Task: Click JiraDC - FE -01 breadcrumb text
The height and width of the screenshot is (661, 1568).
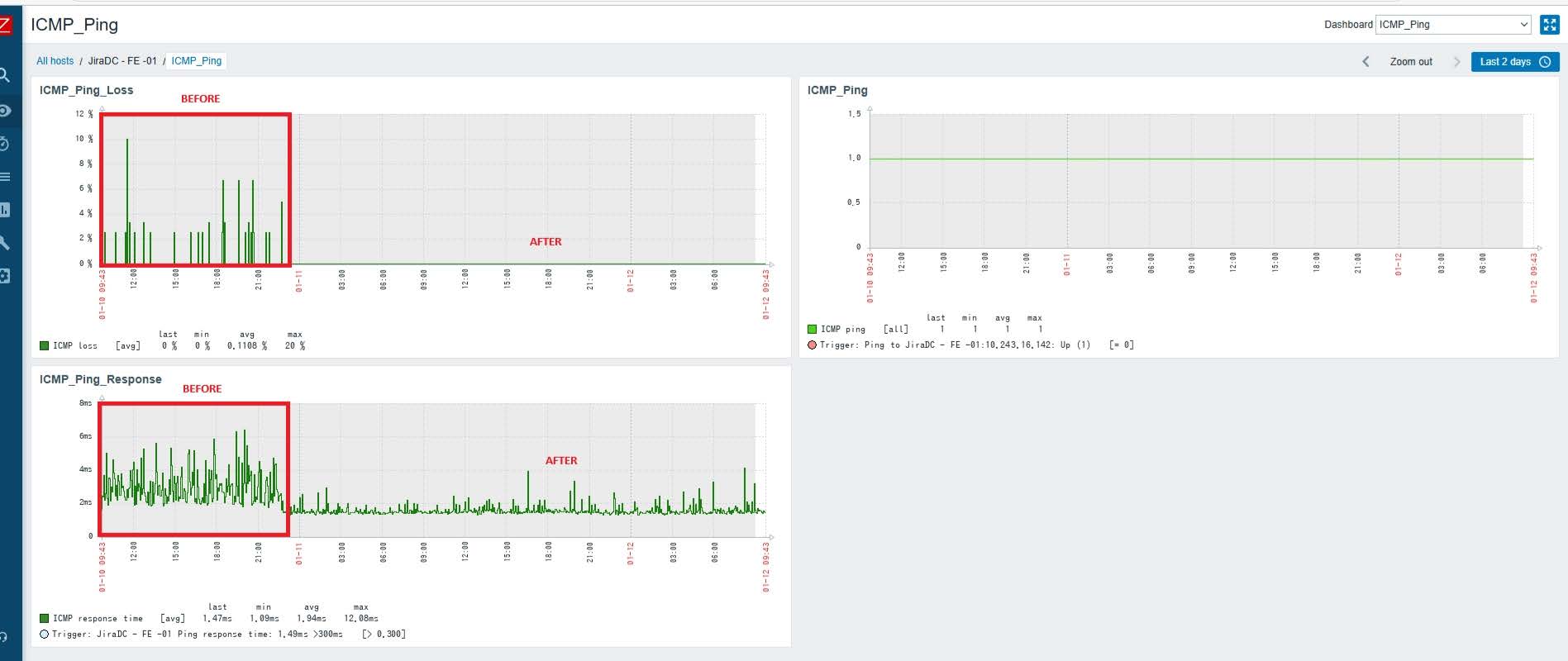Action: (x=122, y=61)
